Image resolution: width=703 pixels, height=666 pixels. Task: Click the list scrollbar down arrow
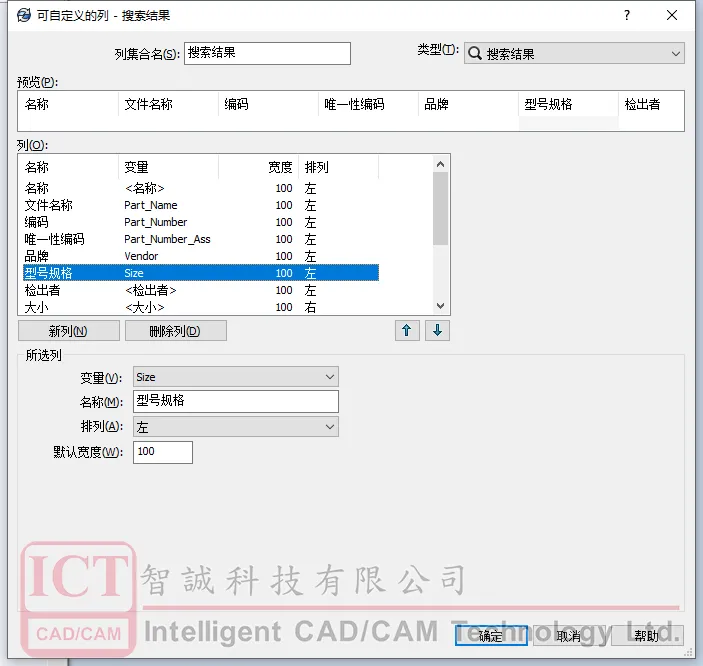(440, 305)
